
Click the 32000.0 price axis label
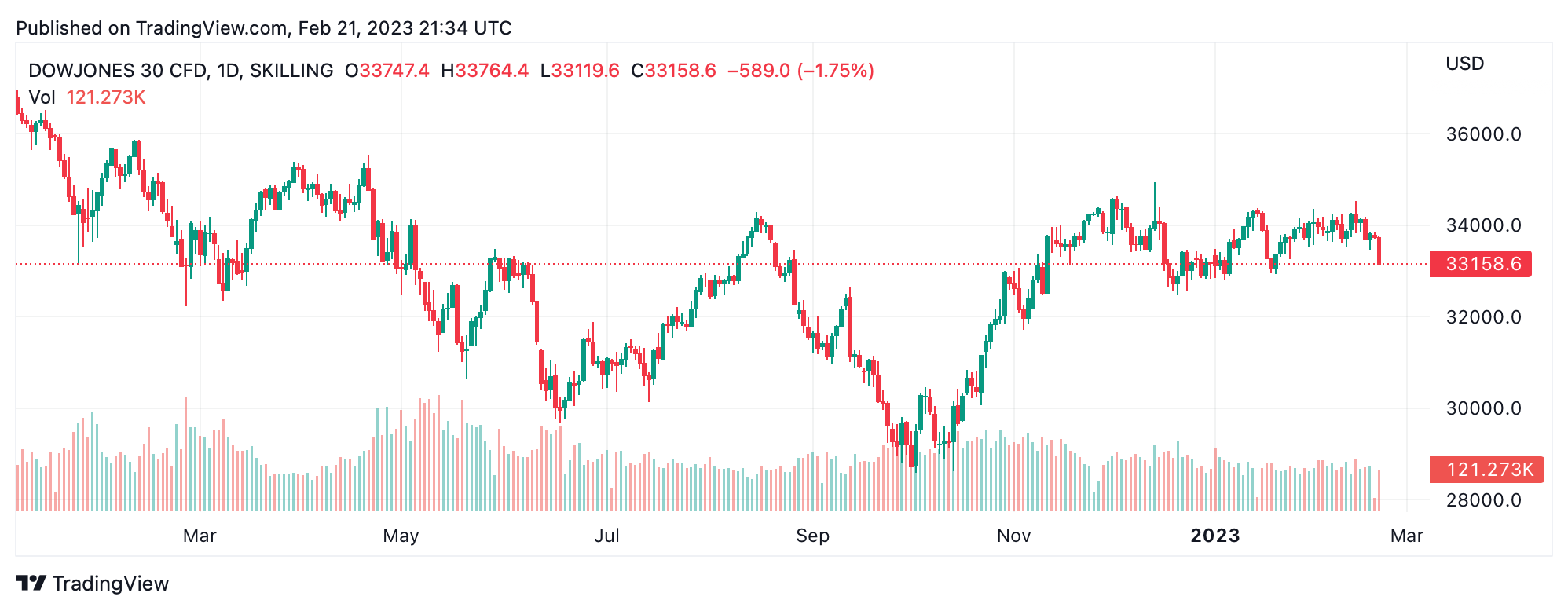1483,317
